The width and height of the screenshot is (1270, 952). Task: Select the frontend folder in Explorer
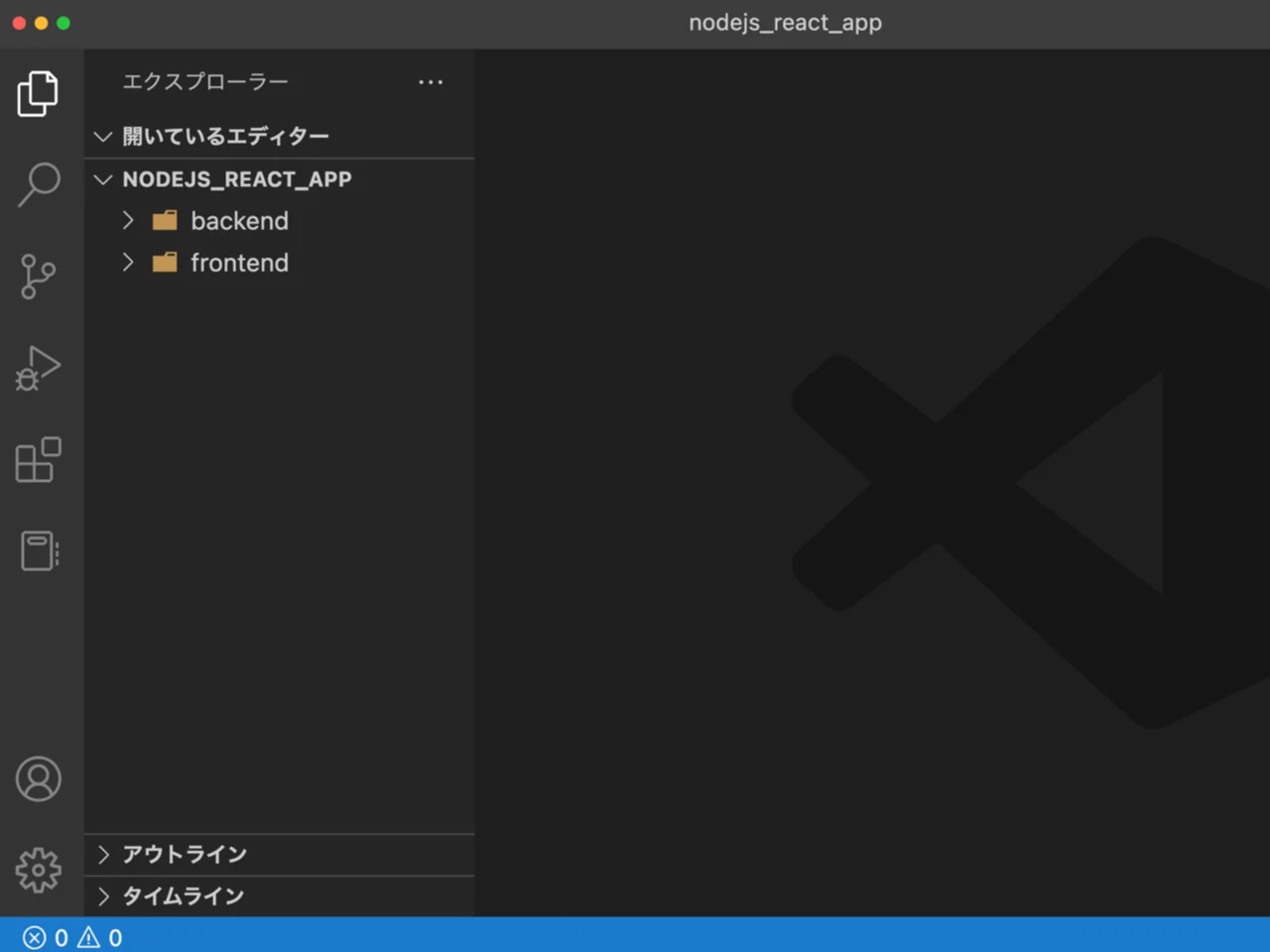pyautogui.click(x=239, y=263)
